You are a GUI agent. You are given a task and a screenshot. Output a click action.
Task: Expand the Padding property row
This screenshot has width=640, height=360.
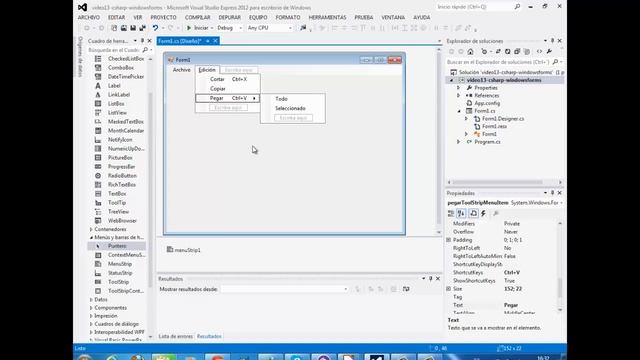click(x=449, y=240)
